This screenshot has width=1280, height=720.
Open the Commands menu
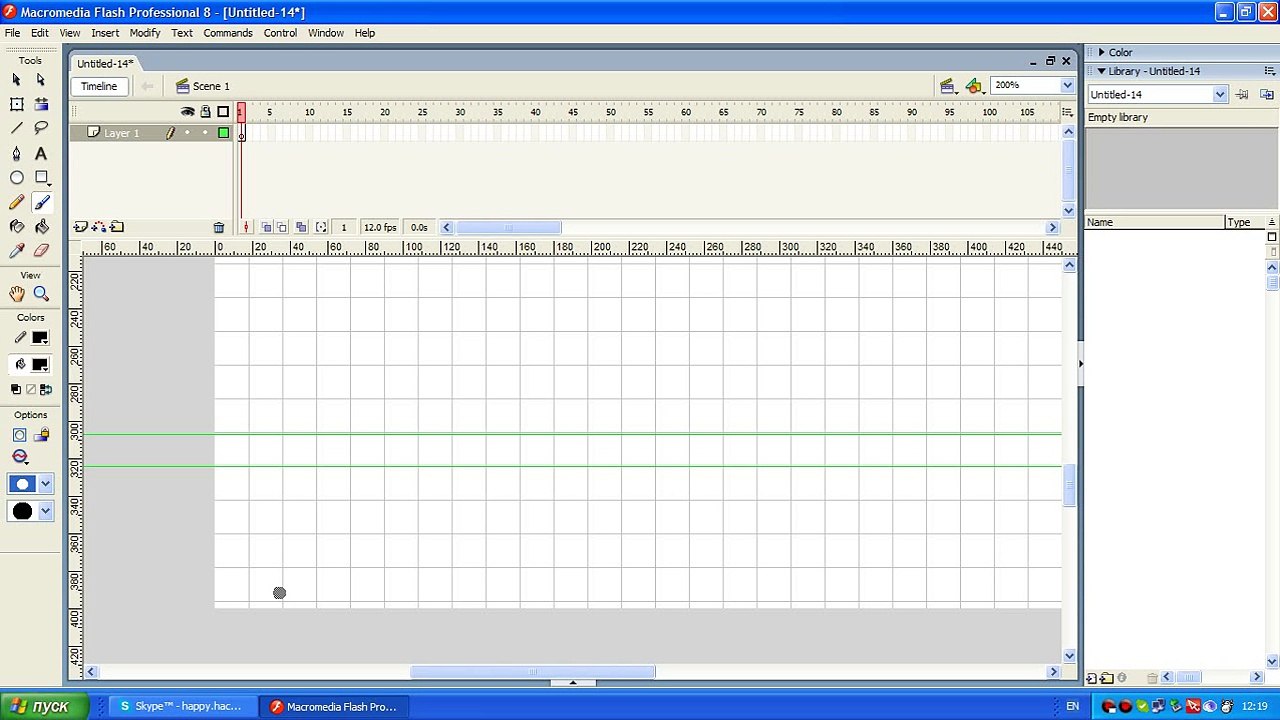(x=228, y=33)
